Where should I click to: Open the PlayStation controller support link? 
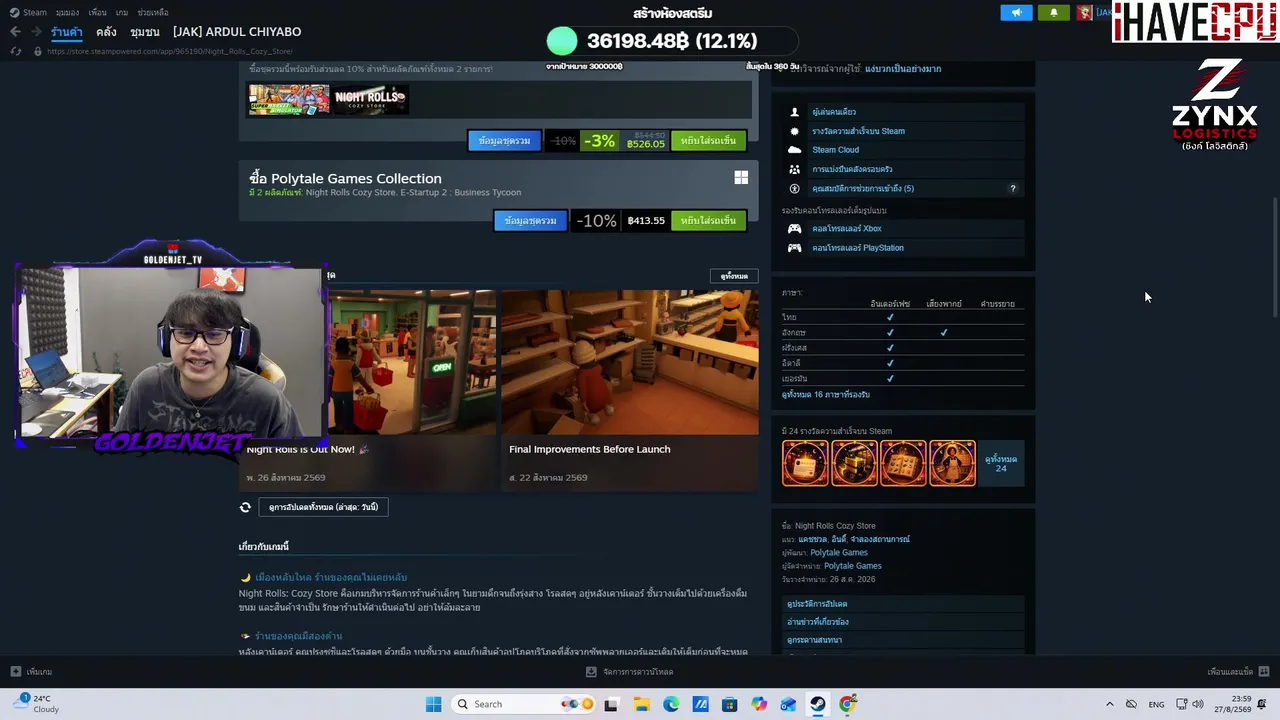coord(858,248)
